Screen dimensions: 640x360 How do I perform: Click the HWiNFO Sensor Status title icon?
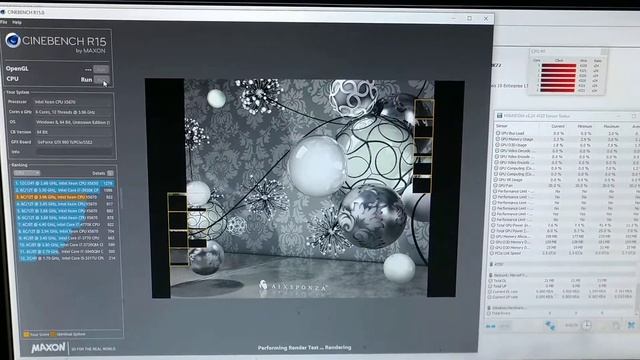coord(499,116)
